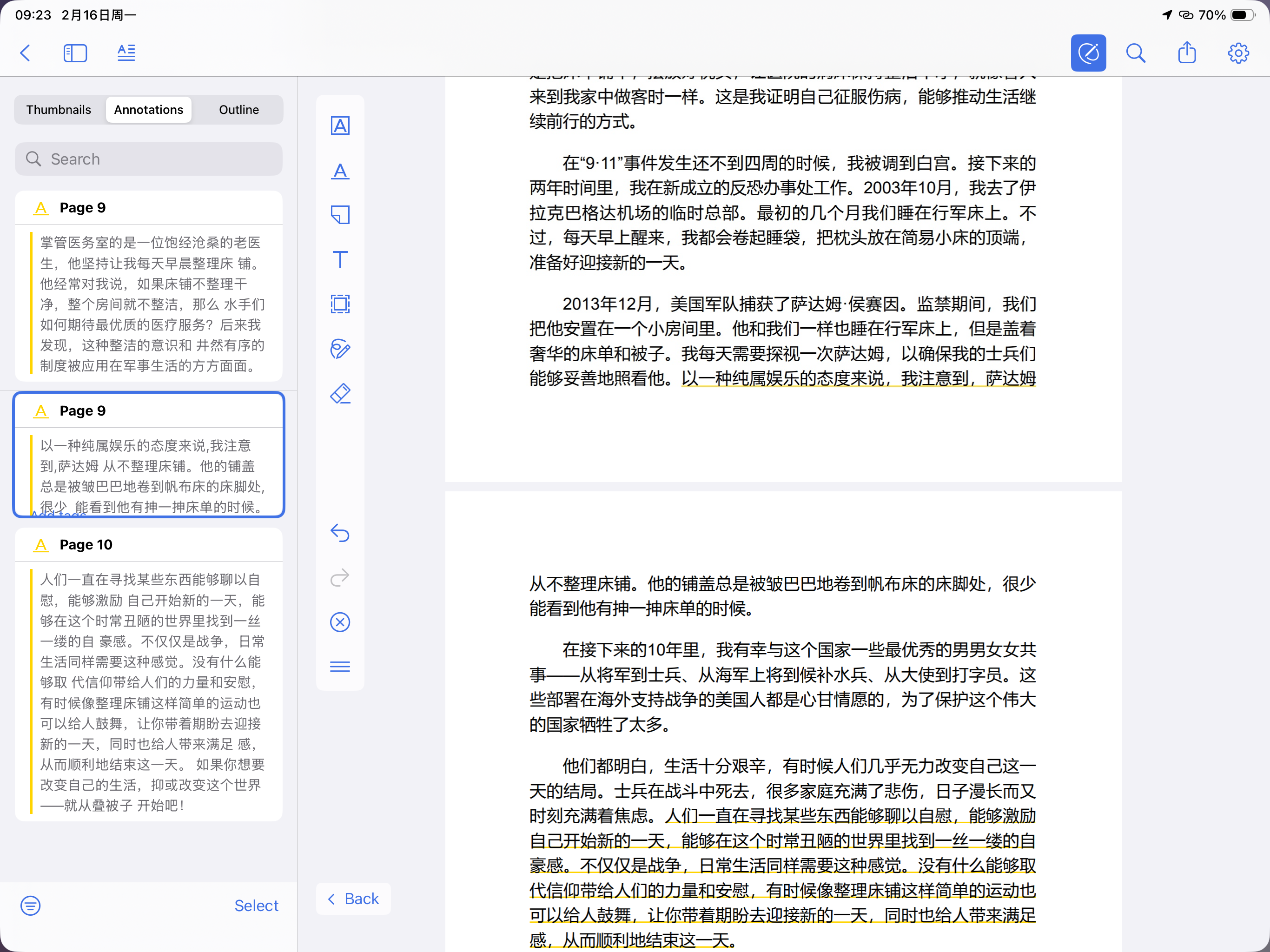The image size is (1270, 952).
Task: Activate the eraser tool
Action: 340,394
